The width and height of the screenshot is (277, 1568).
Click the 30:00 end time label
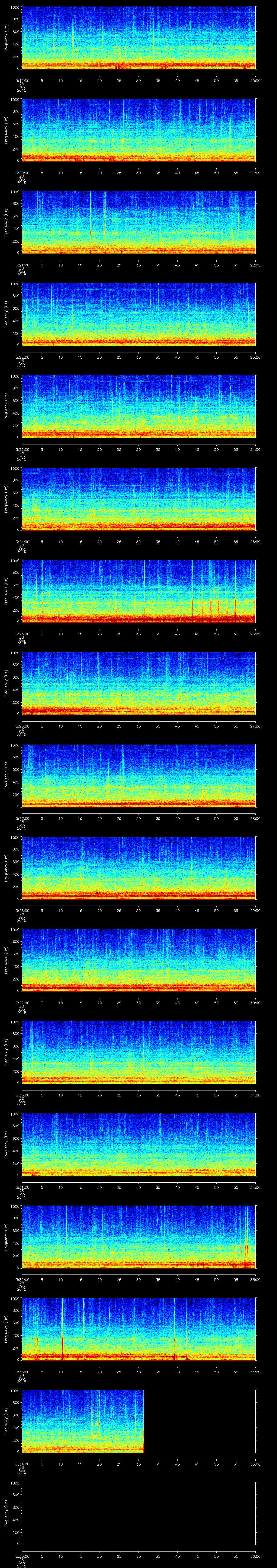(x=256, y=1003)
